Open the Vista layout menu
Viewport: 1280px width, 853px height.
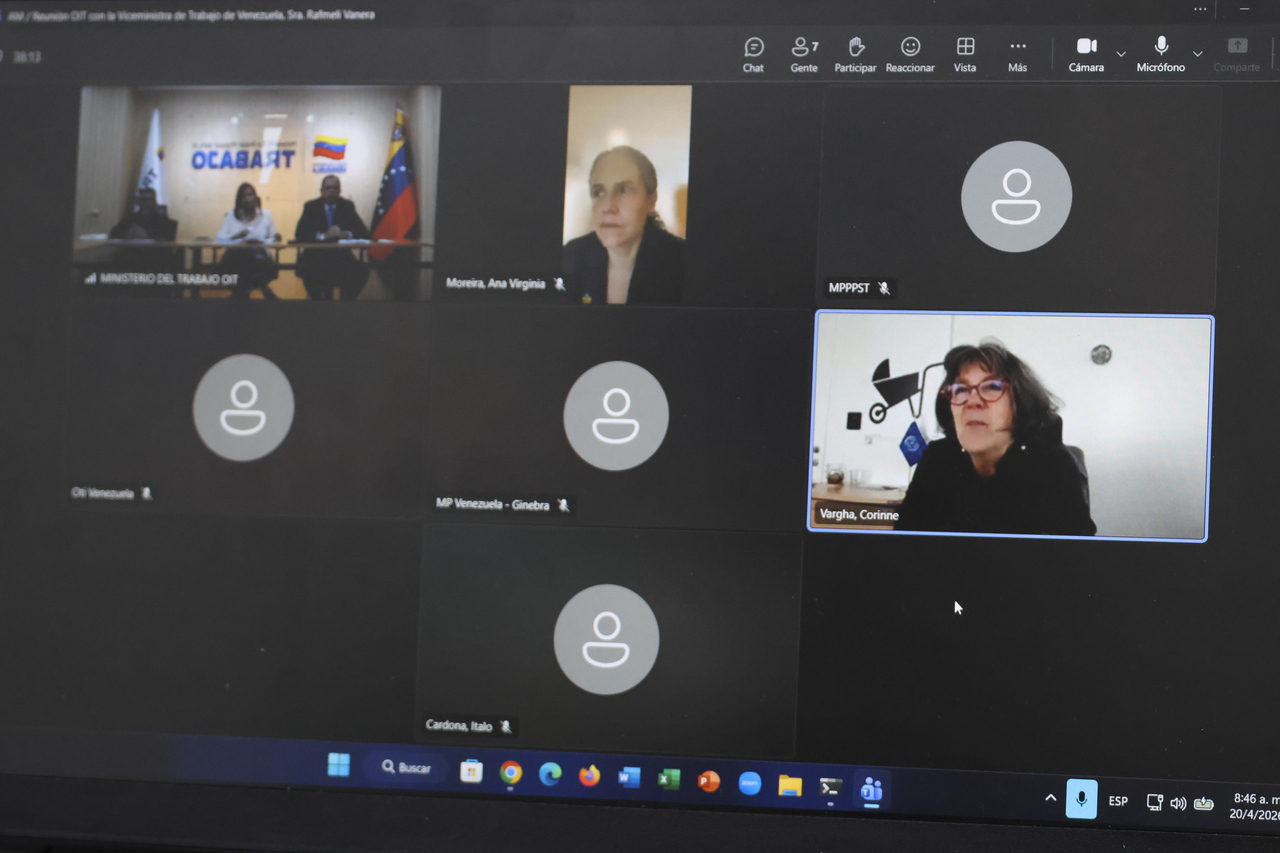point(965,54)
